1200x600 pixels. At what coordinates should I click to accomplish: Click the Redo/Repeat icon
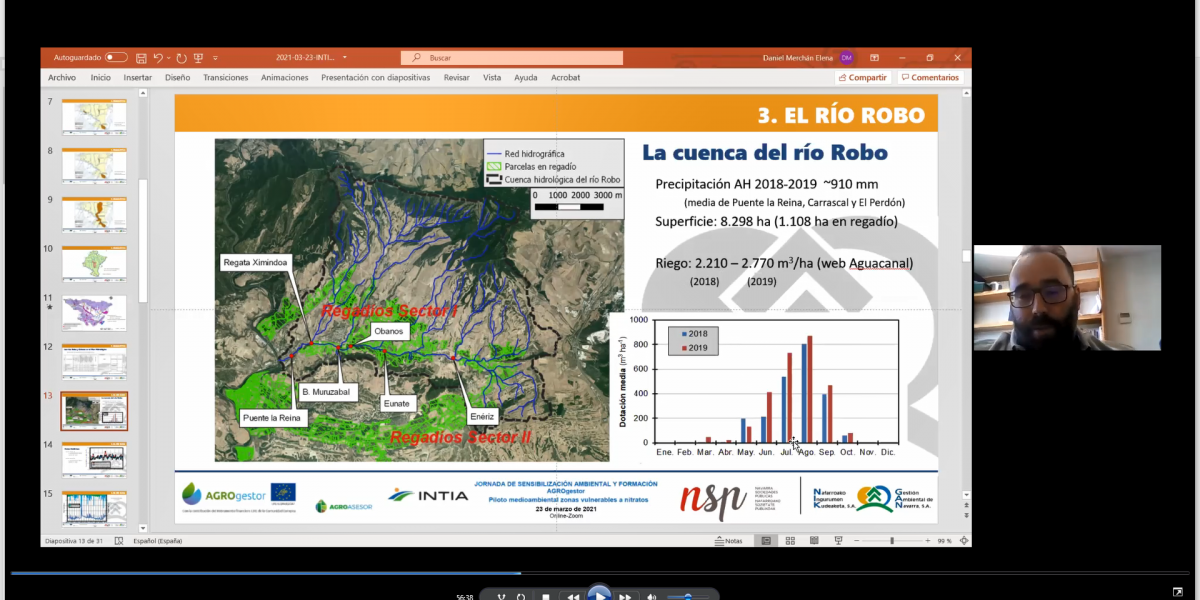181,58
